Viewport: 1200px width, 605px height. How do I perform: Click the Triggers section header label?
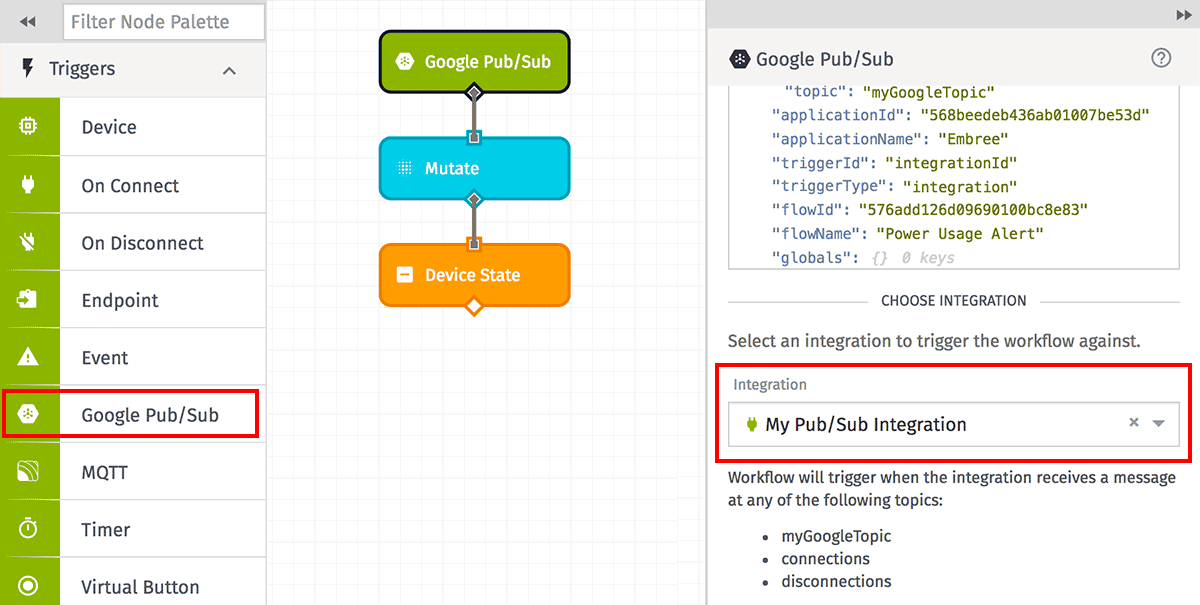(82, 69)
